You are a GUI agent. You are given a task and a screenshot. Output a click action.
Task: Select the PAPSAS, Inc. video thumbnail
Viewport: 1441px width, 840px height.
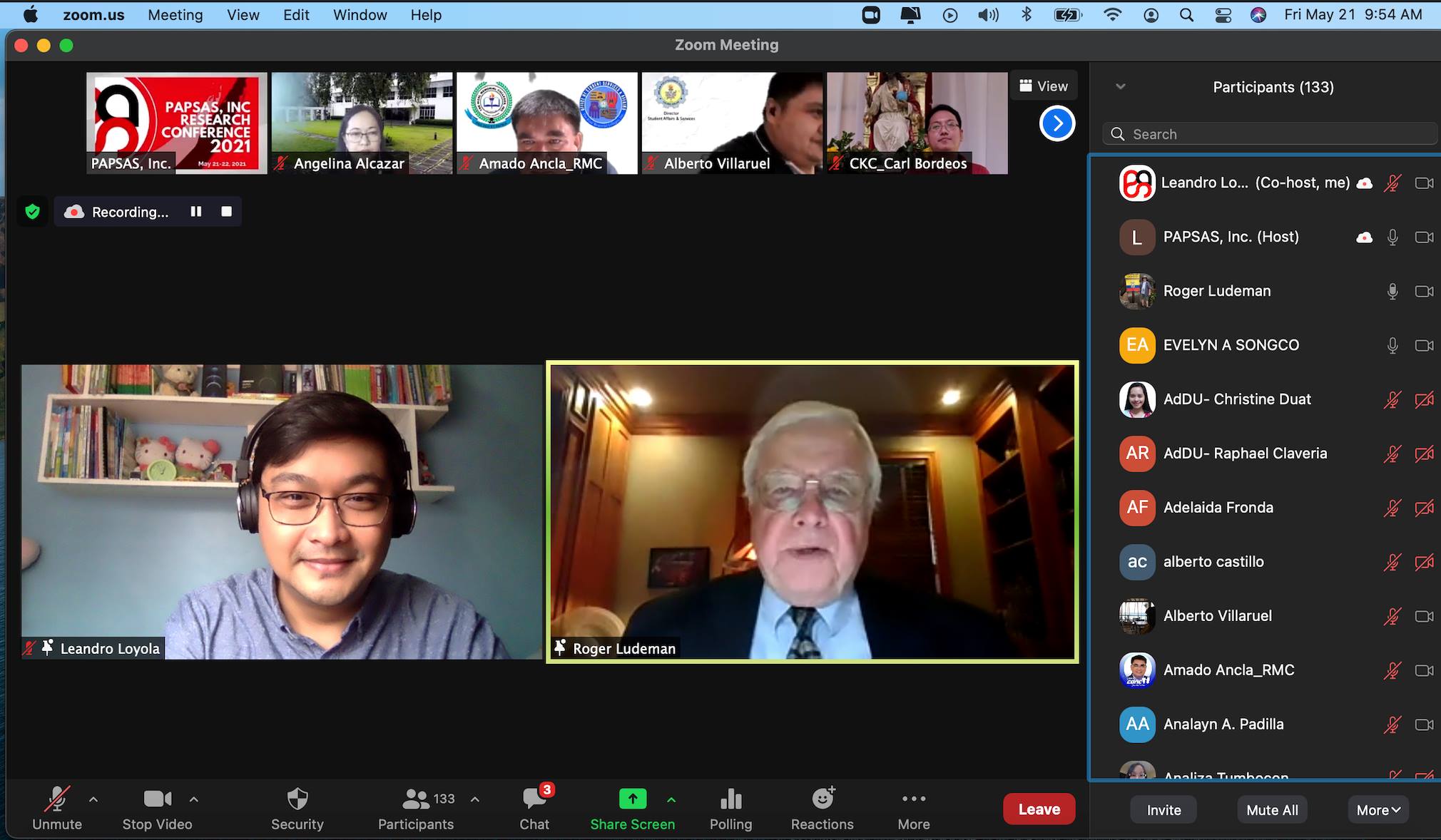coord(177,123)
